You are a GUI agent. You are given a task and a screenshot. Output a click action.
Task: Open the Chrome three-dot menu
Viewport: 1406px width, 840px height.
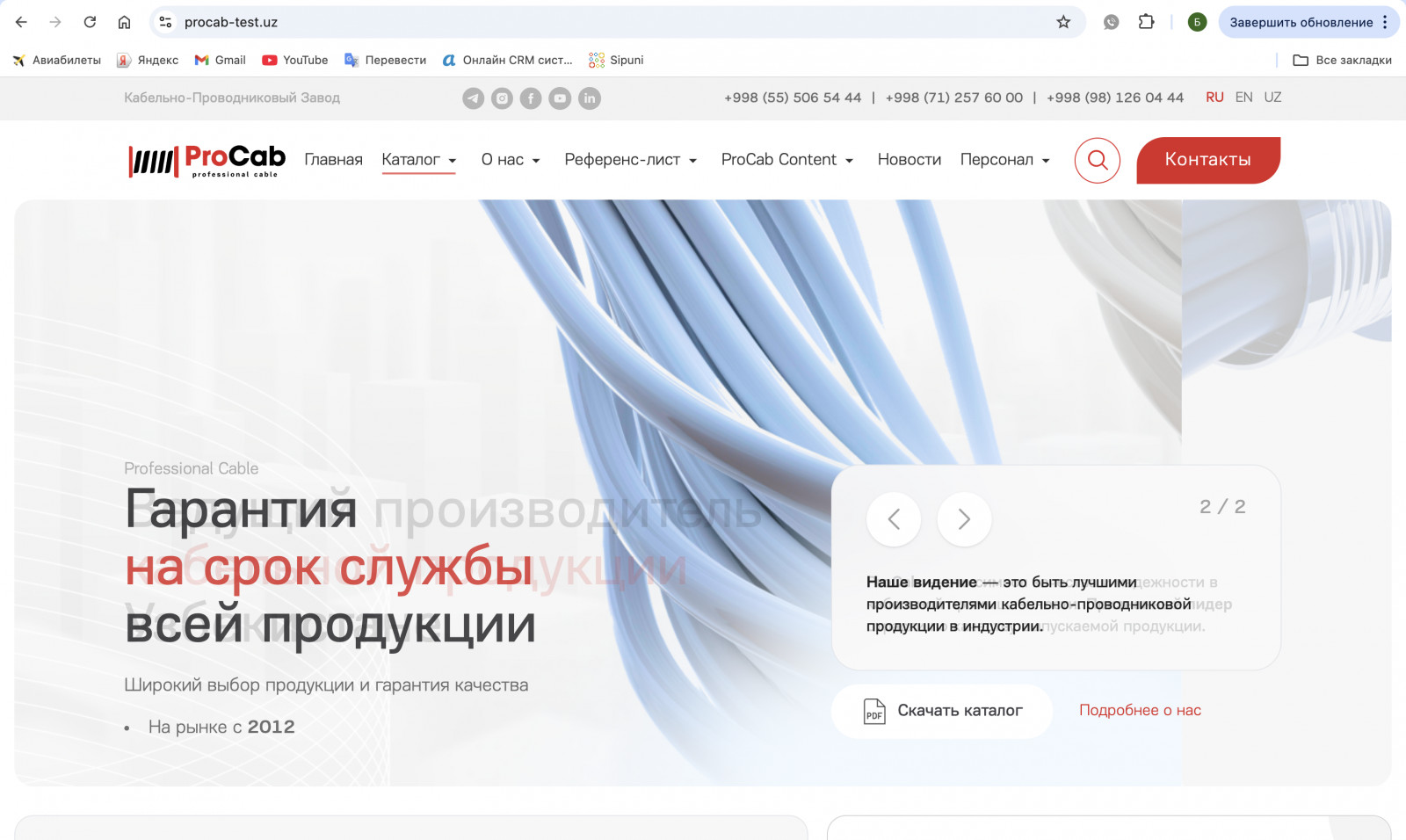coord(1386,22)
